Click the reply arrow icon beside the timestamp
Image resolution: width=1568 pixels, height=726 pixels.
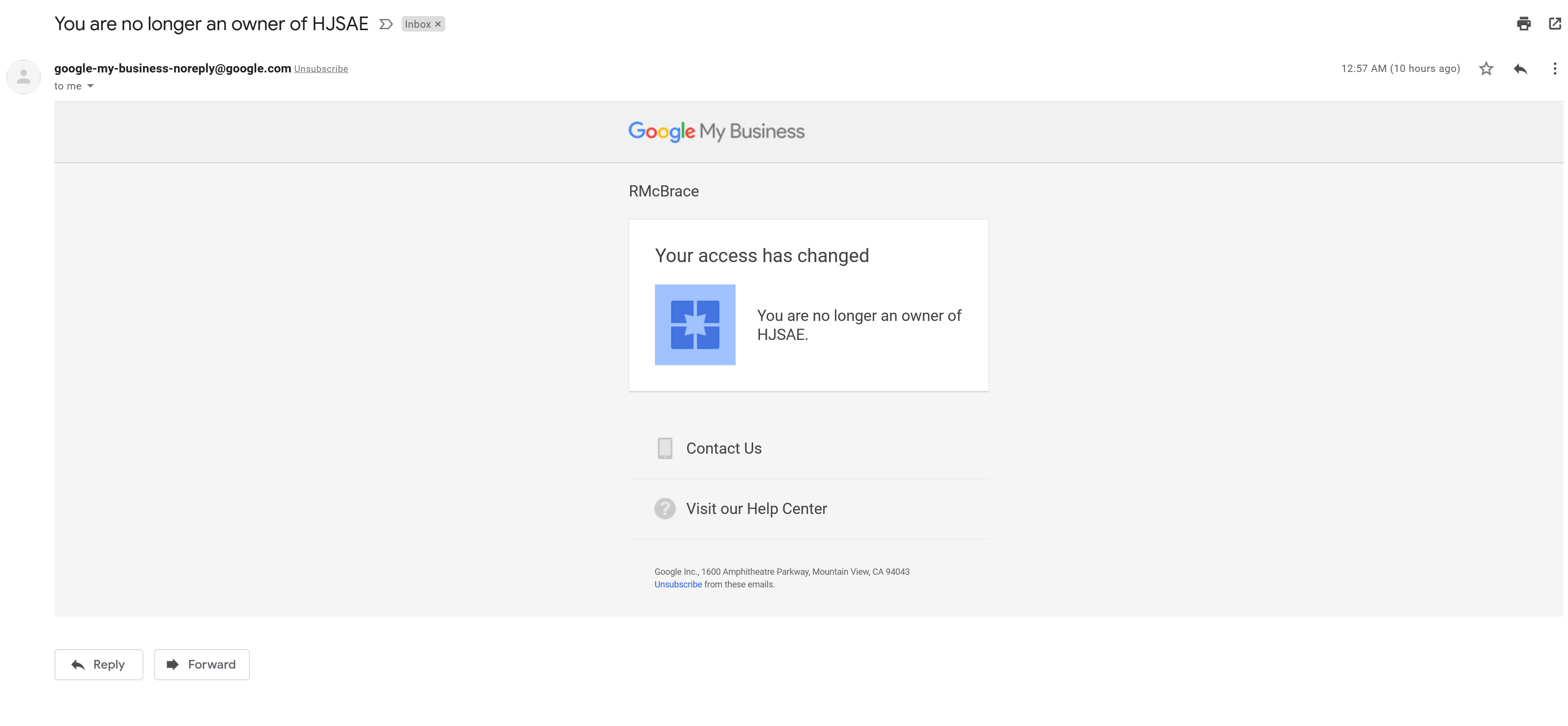[1520, 69]
